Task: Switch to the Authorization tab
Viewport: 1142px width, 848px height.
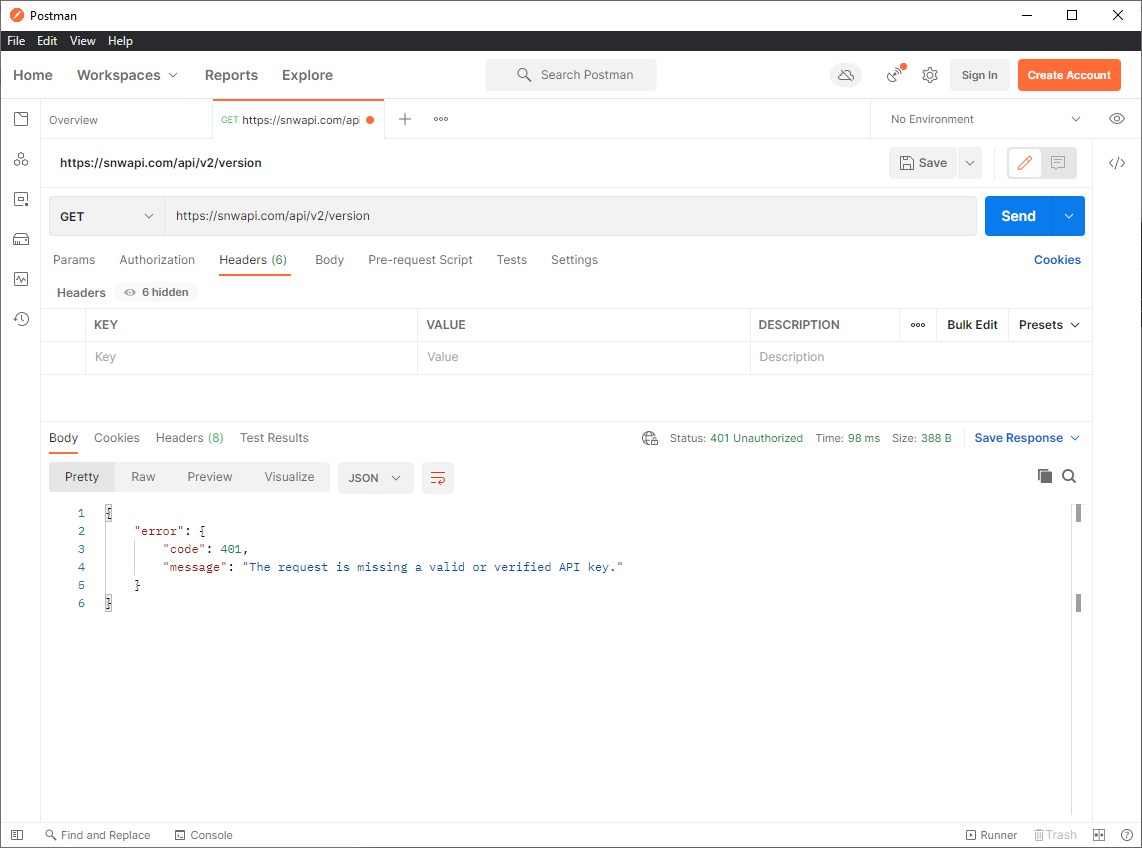Action: [x=157, y=260]
